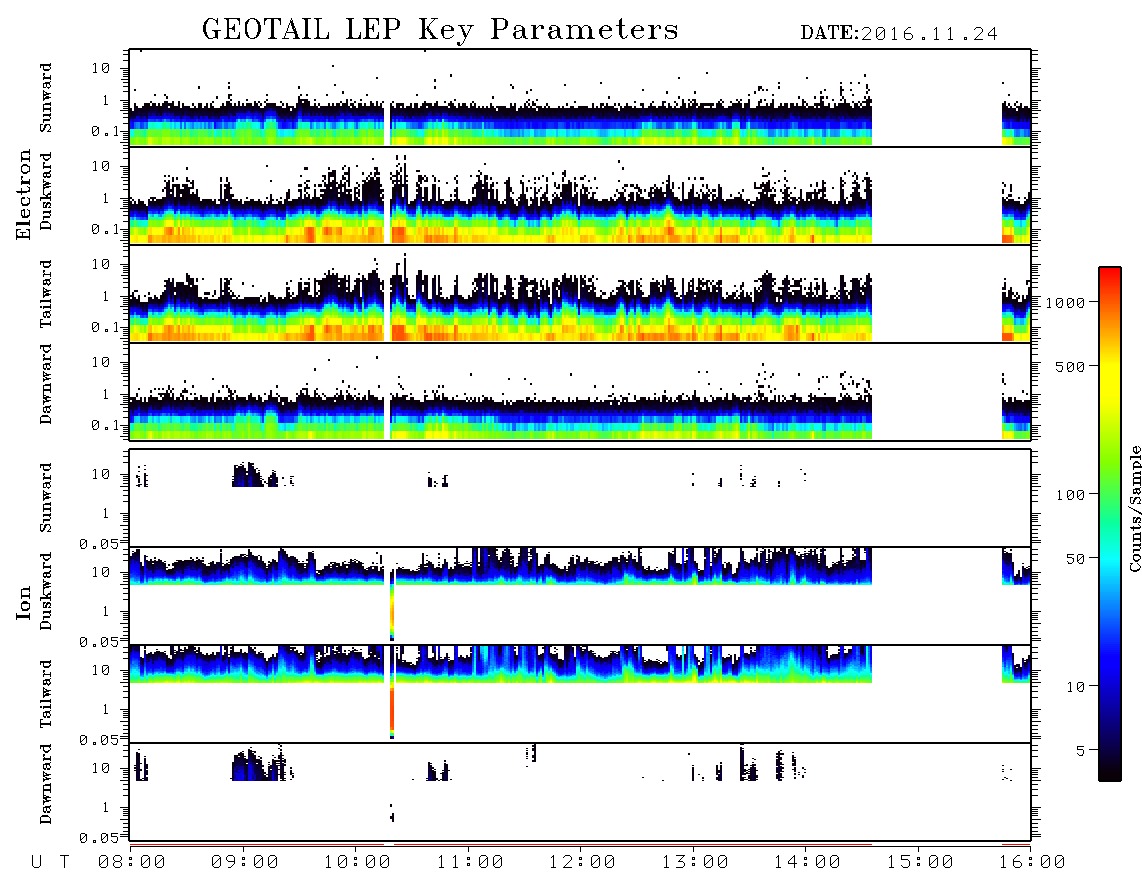Click the 16:00 time tick label

tap(1032, 862)
